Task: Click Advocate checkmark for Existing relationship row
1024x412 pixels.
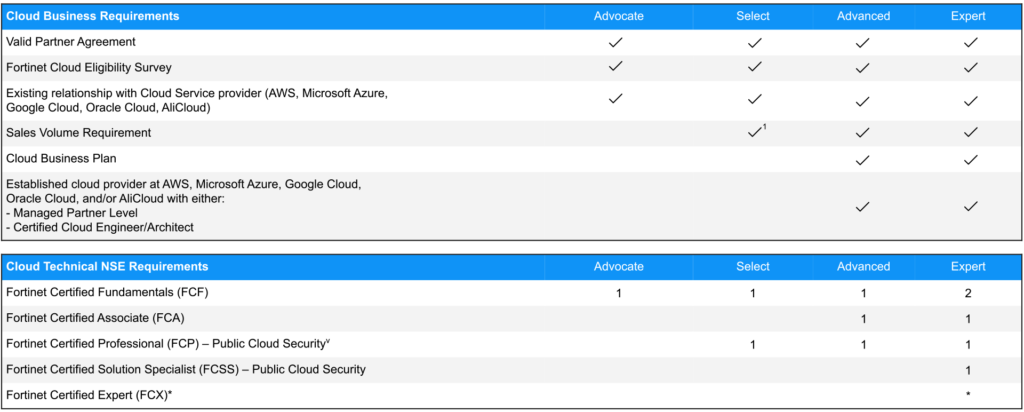Action: (615, 99)
